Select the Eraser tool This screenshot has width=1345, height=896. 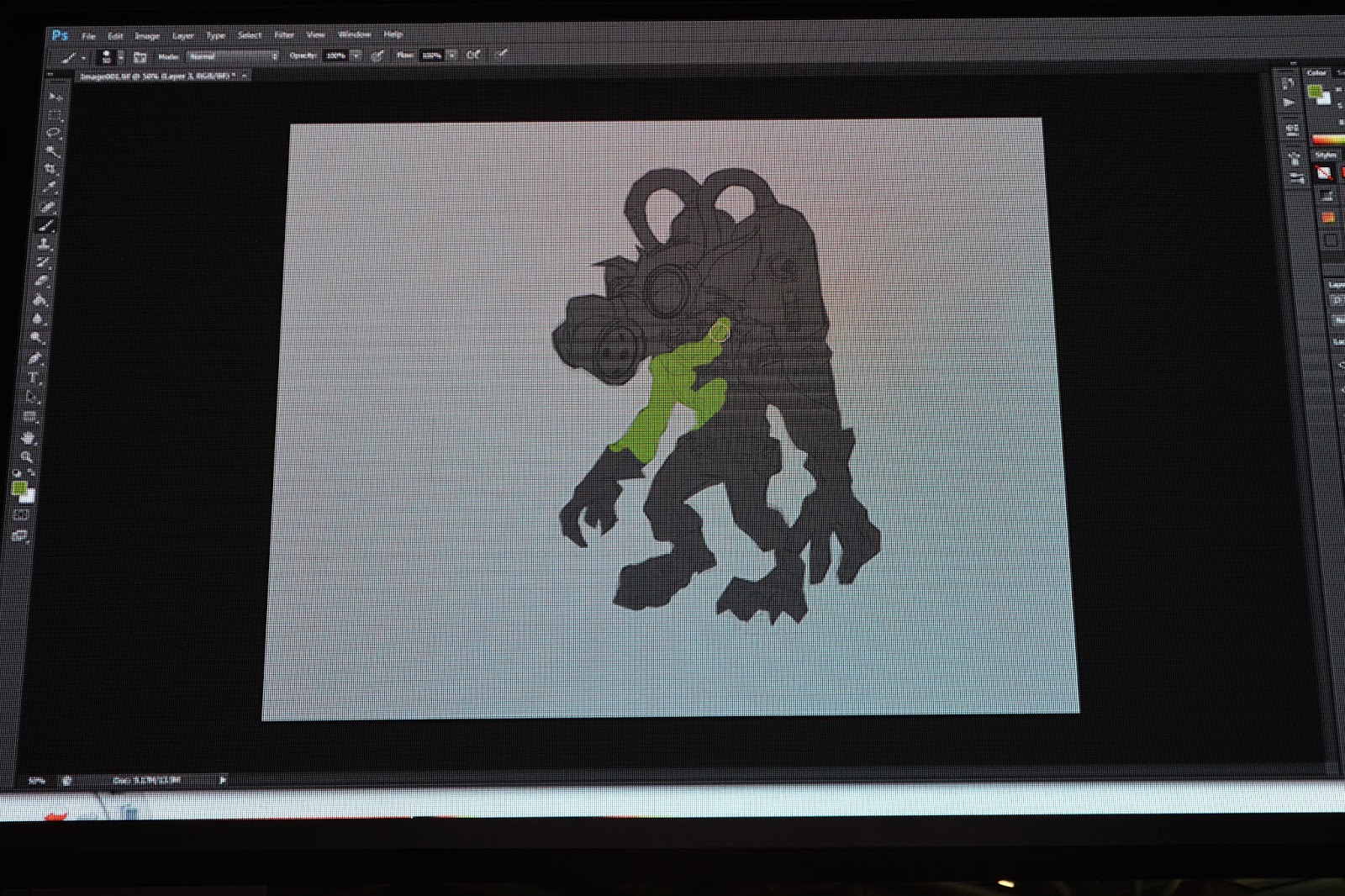(42, 282)
